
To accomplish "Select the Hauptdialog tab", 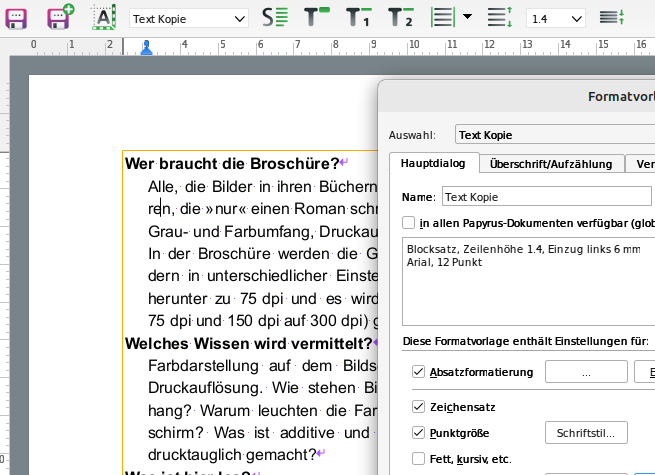I will 433,164.
